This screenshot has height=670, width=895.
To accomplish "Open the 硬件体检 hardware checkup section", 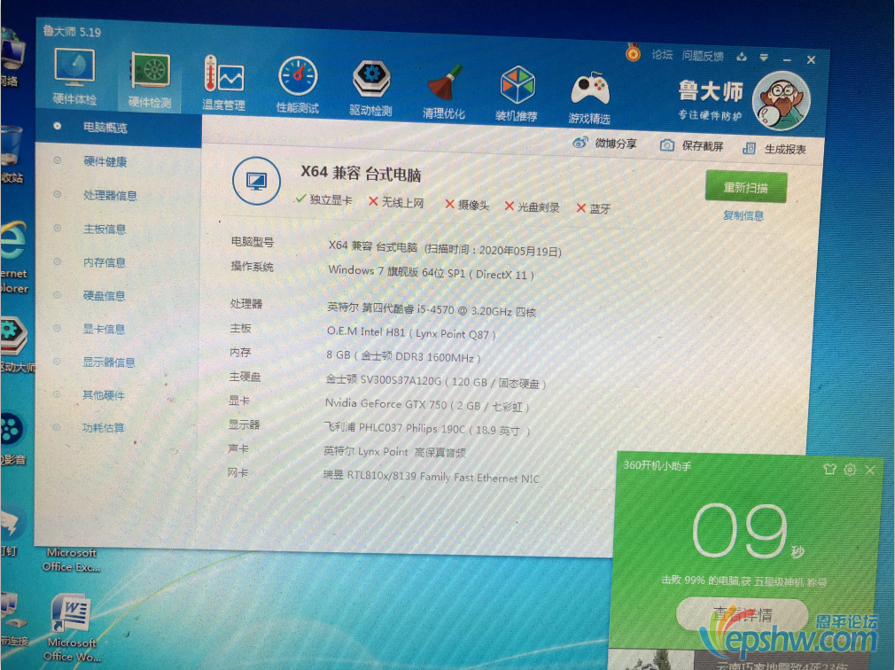I will [74, 77].
